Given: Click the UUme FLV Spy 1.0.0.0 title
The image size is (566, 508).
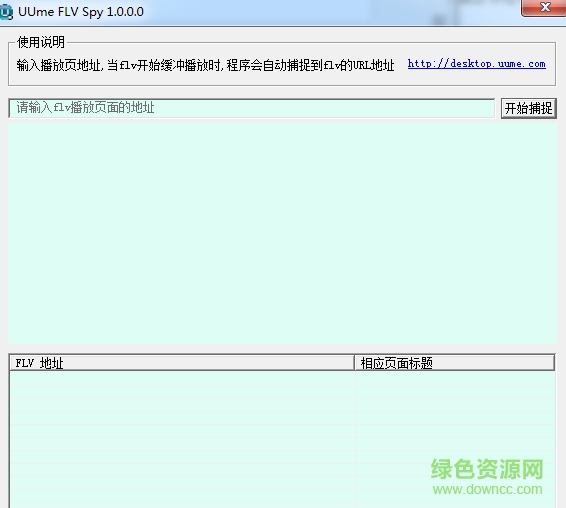Looking at the screenshot, I should [x=81, y=12].
